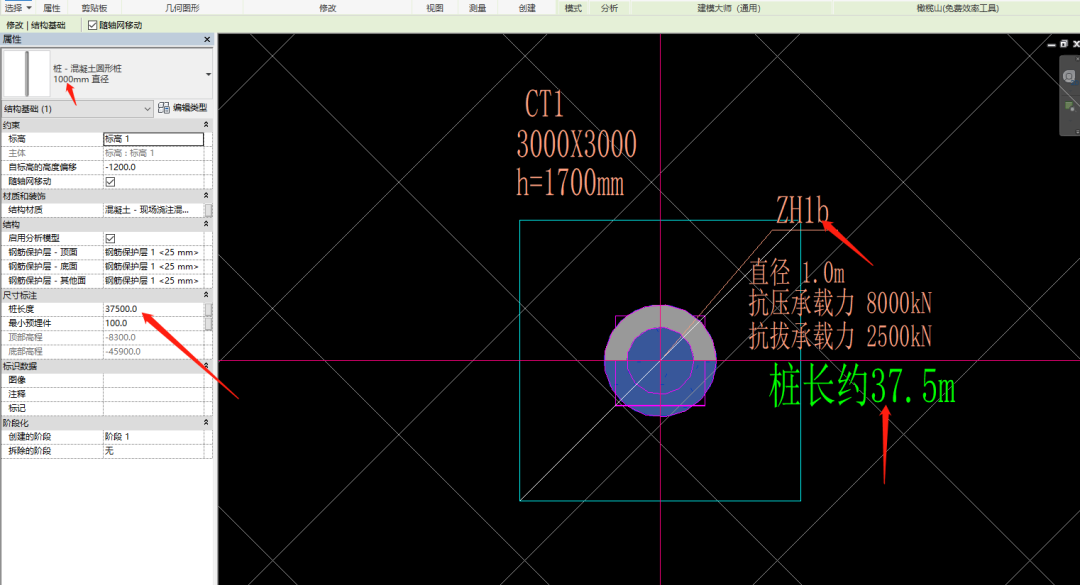Image resolution: width=1080 pixels, height=585 pixels.
Task: Click the 结构材质 value field
Action: [x=154, y=210]
